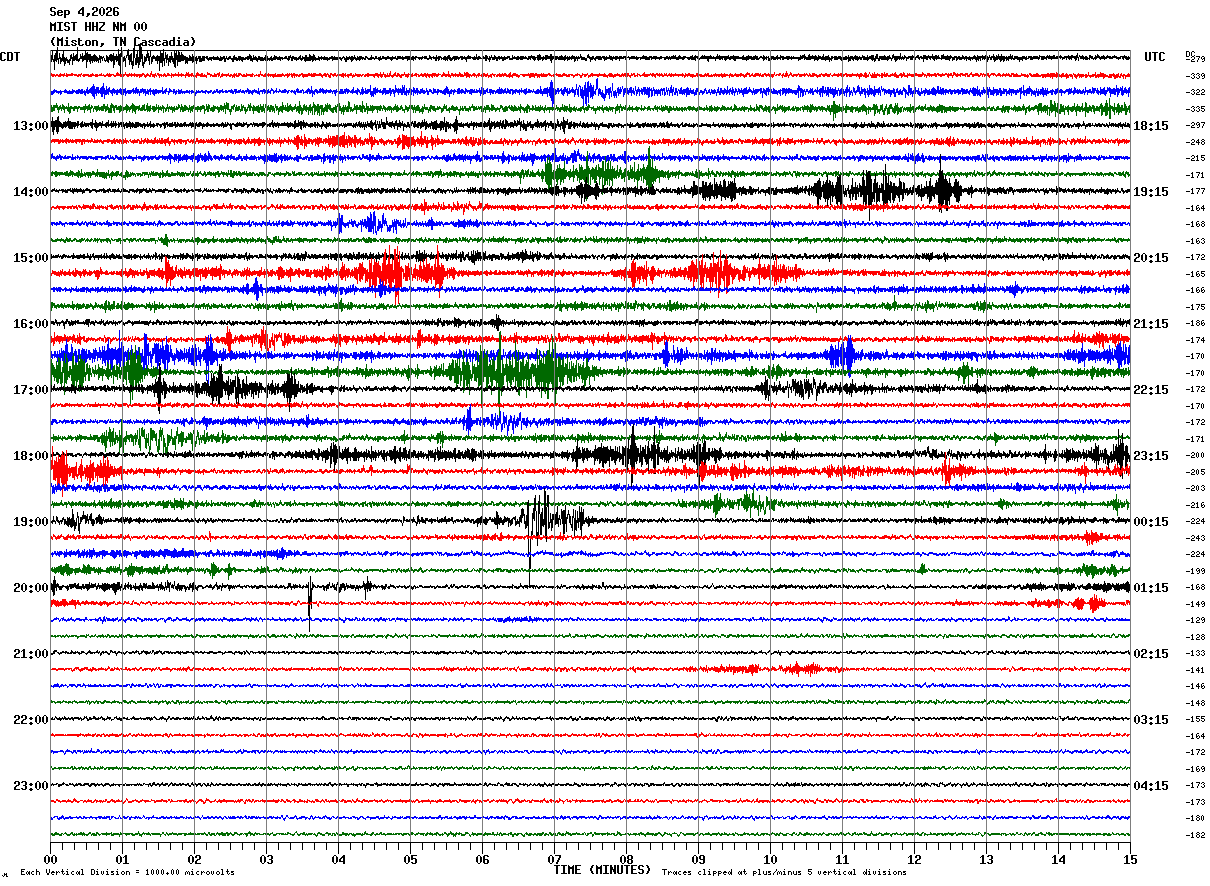Viewport: 1210px width, 886px height.
Task: Select the UTC timezone label
Action: pos(1155,57)
